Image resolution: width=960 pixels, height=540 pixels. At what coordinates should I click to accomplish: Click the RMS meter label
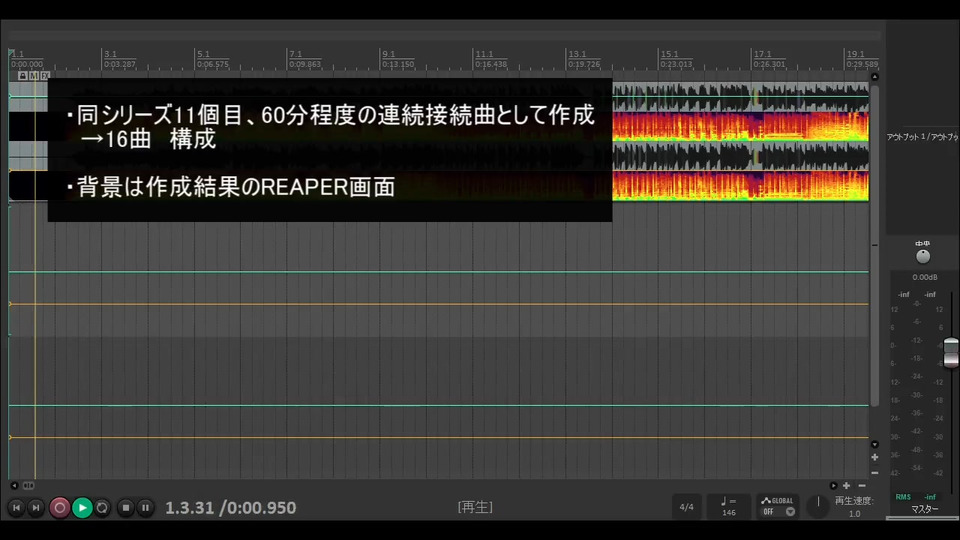[x=903, y=497]
